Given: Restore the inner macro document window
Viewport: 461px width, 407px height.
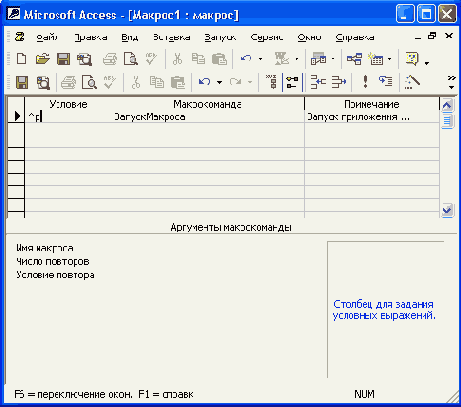Looking at the screenshot, I should (x=432, y=36).
